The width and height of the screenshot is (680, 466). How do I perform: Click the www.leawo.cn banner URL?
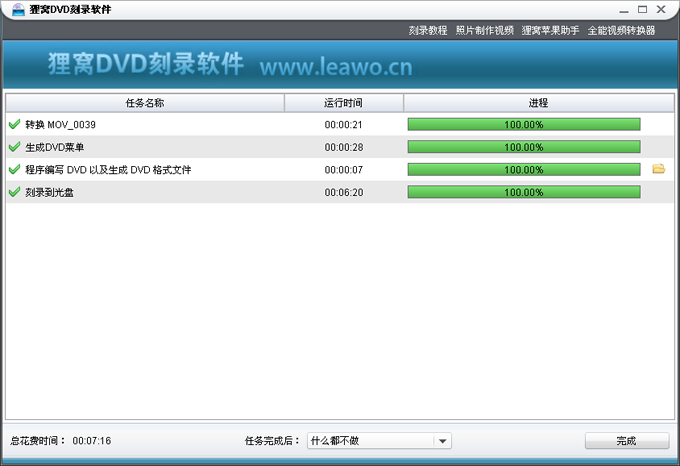pyautogui.click(x=336, y=67)
